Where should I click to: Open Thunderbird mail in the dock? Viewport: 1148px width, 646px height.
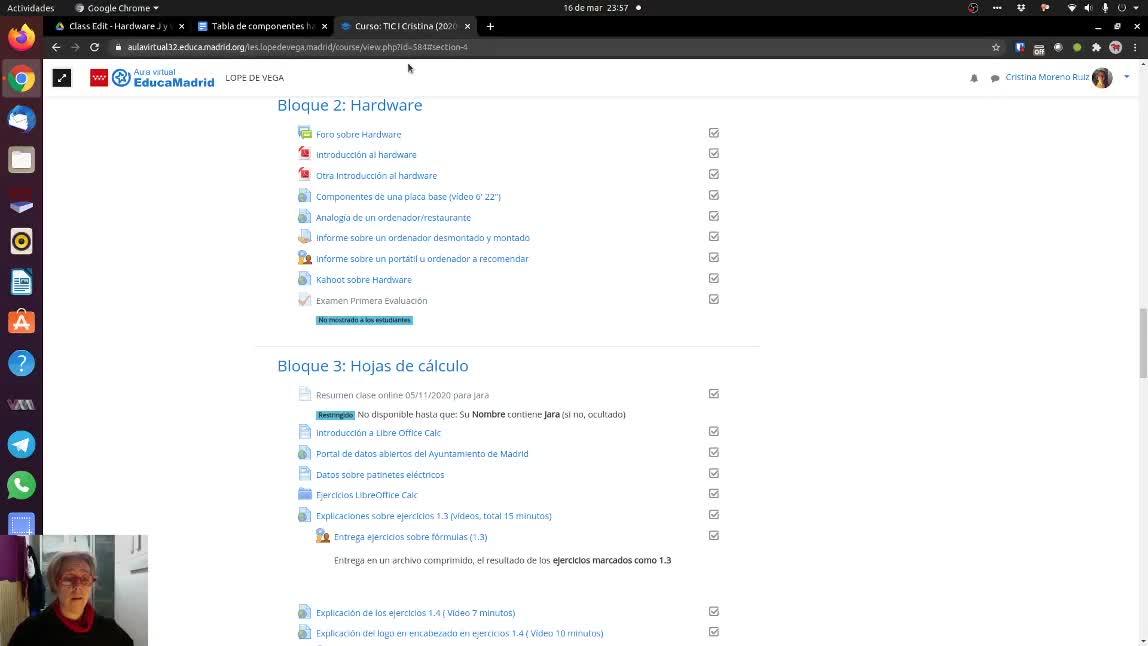[21, 119]
